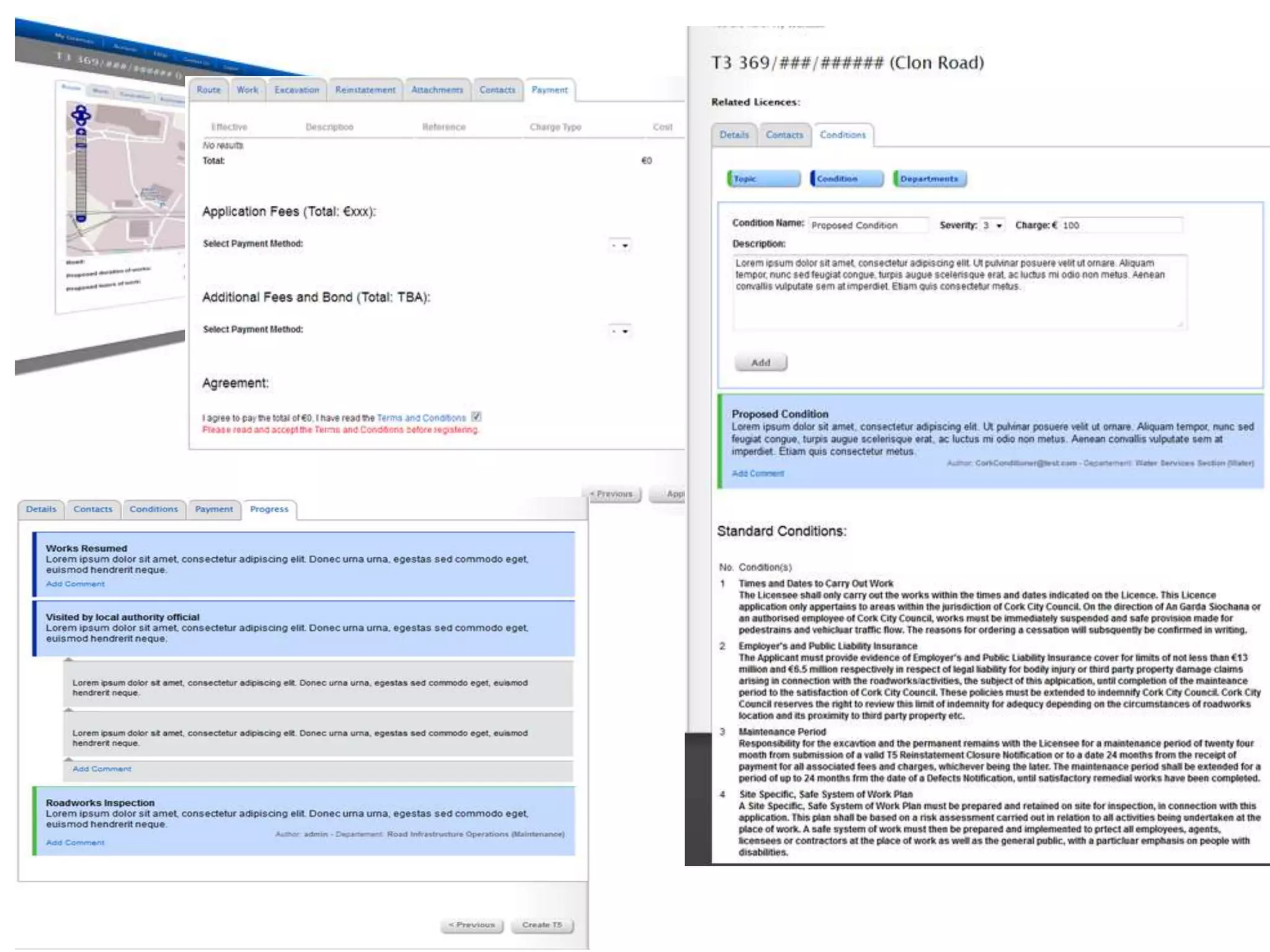Click the Charge amount input field
Screen dimensions: 1270x952
(1120, 226)
